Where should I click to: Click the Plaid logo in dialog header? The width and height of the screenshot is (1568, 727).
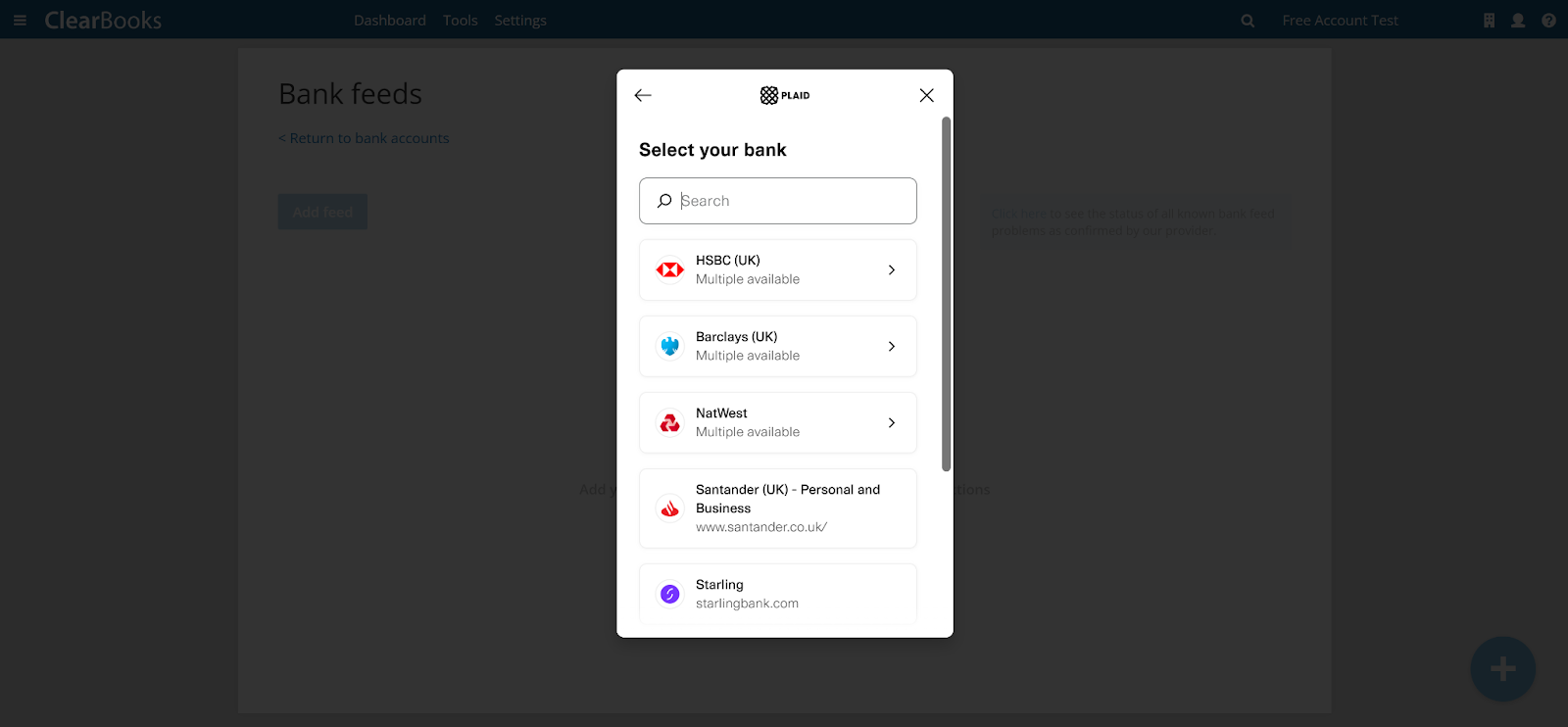click(785, 95)
